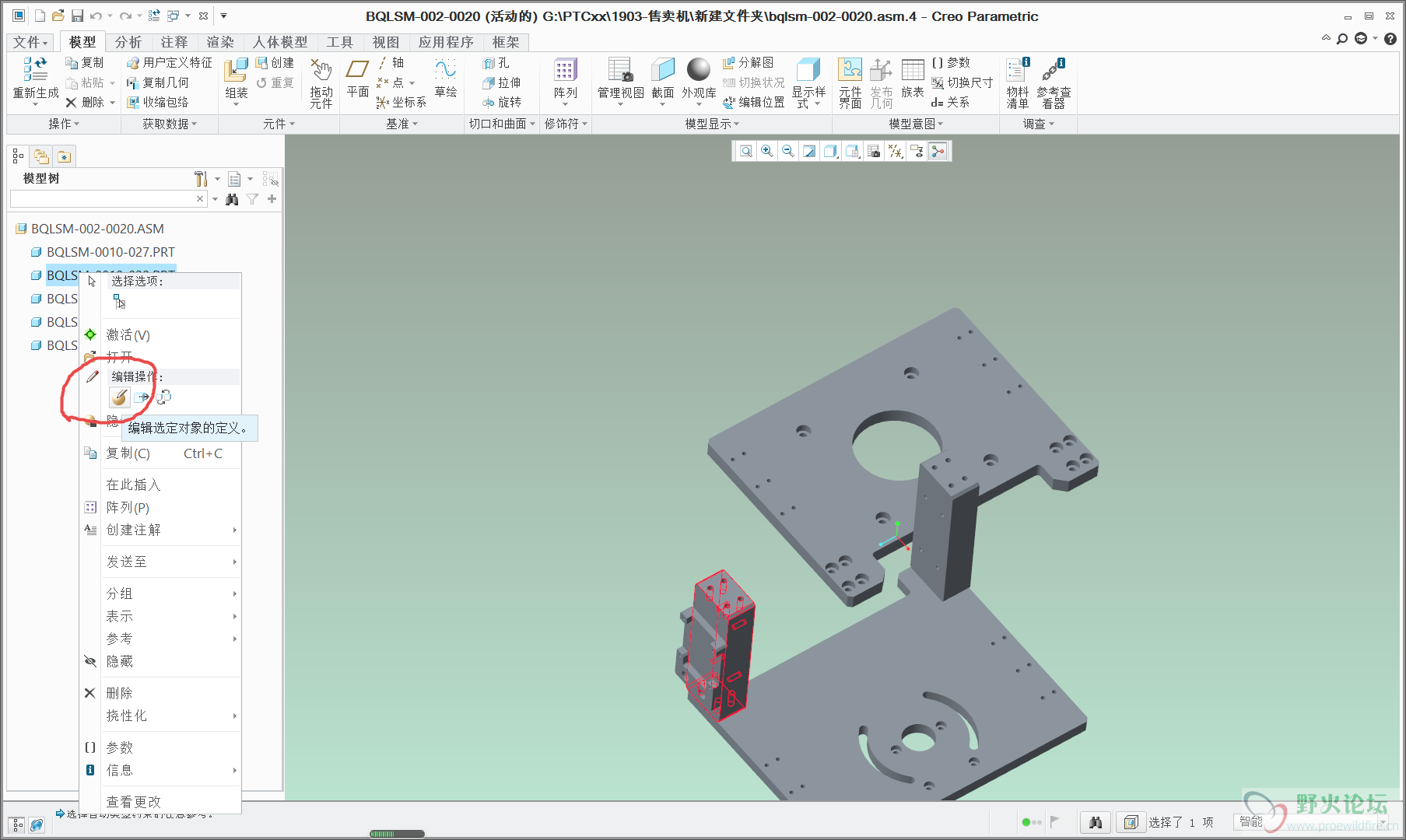The image size is (1406, 840).
Task: Click the model tree search input field
Action: (102, 199)
